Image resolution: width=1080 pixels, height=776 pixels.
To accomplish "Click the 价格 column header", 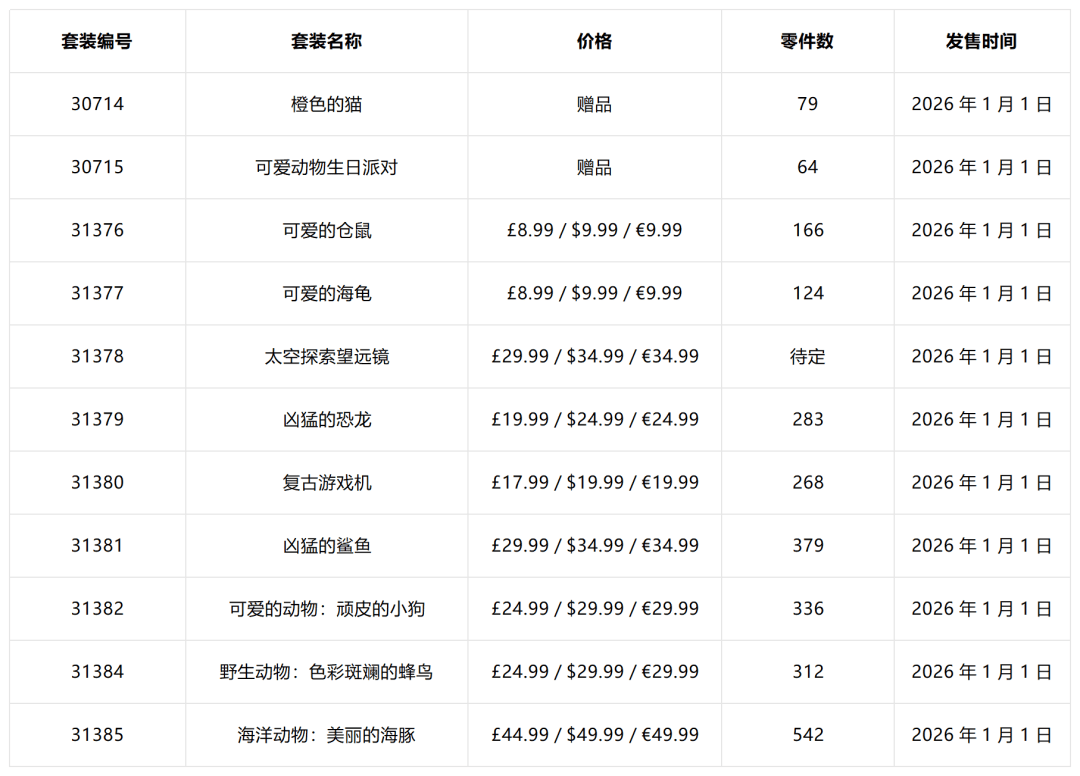I will (594, 42).
